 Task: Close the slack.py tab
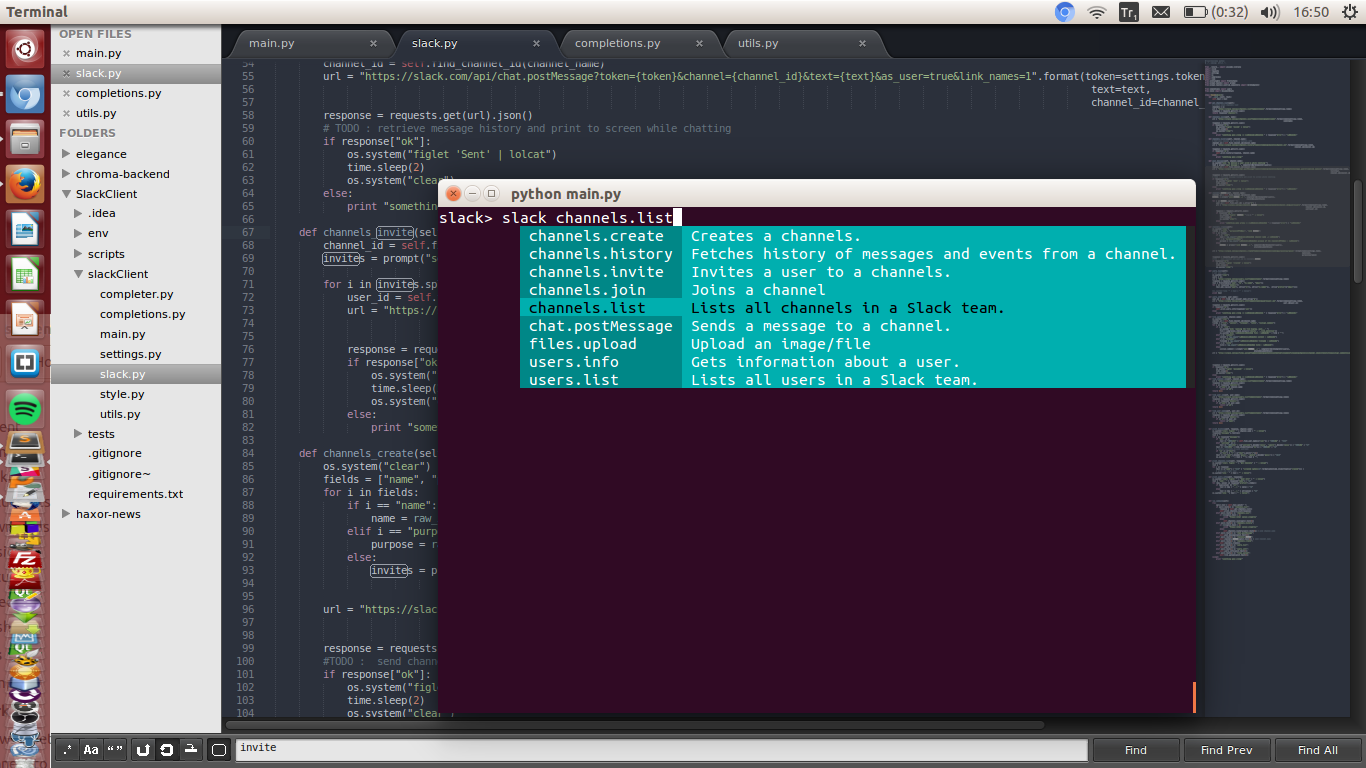tap(537, 44)
